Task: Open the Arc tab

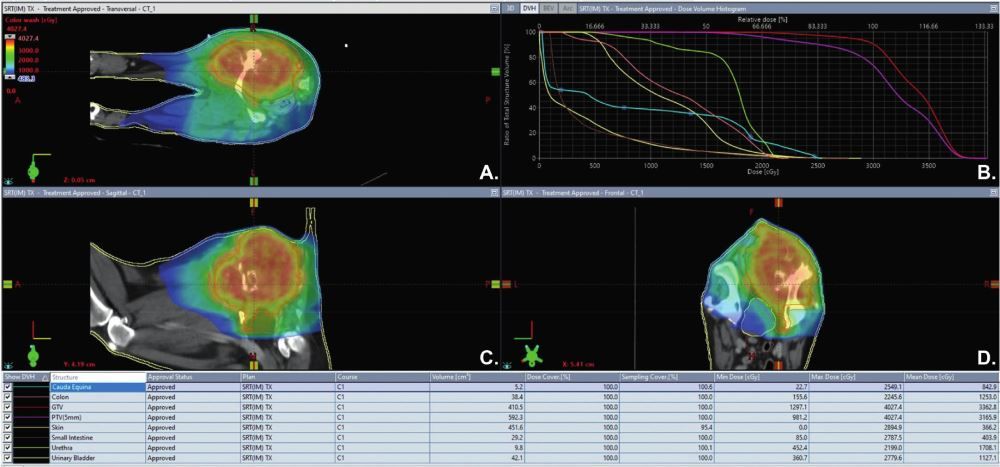Action: click(x=566, y=8)
